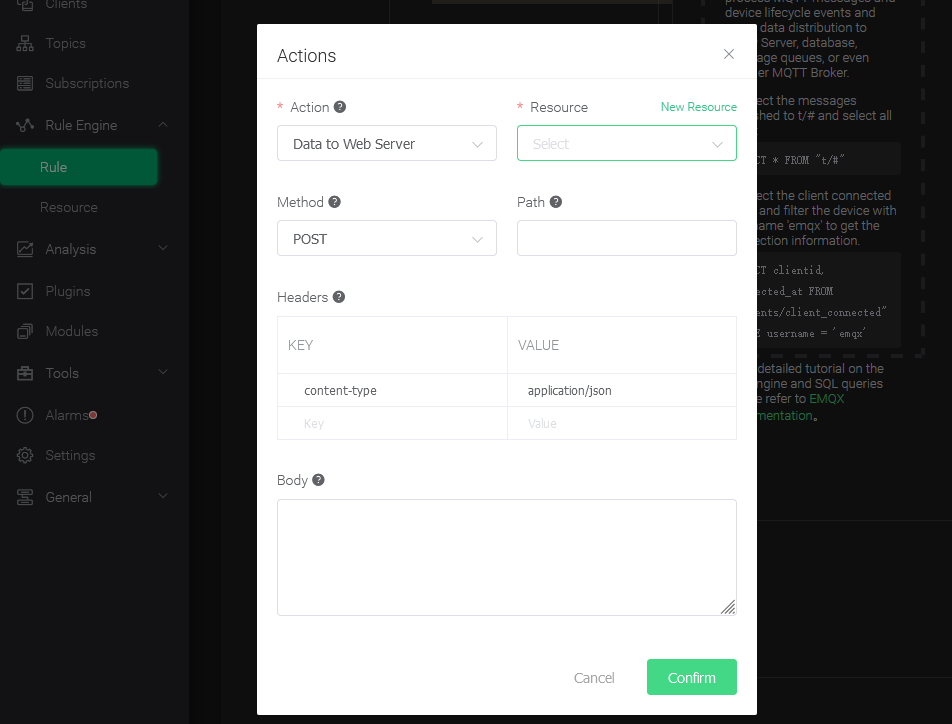Image resolution: width=952 pixels, height=724 pixels.
Task: Click the New Resource link
Action: click(x=698, y=106)
